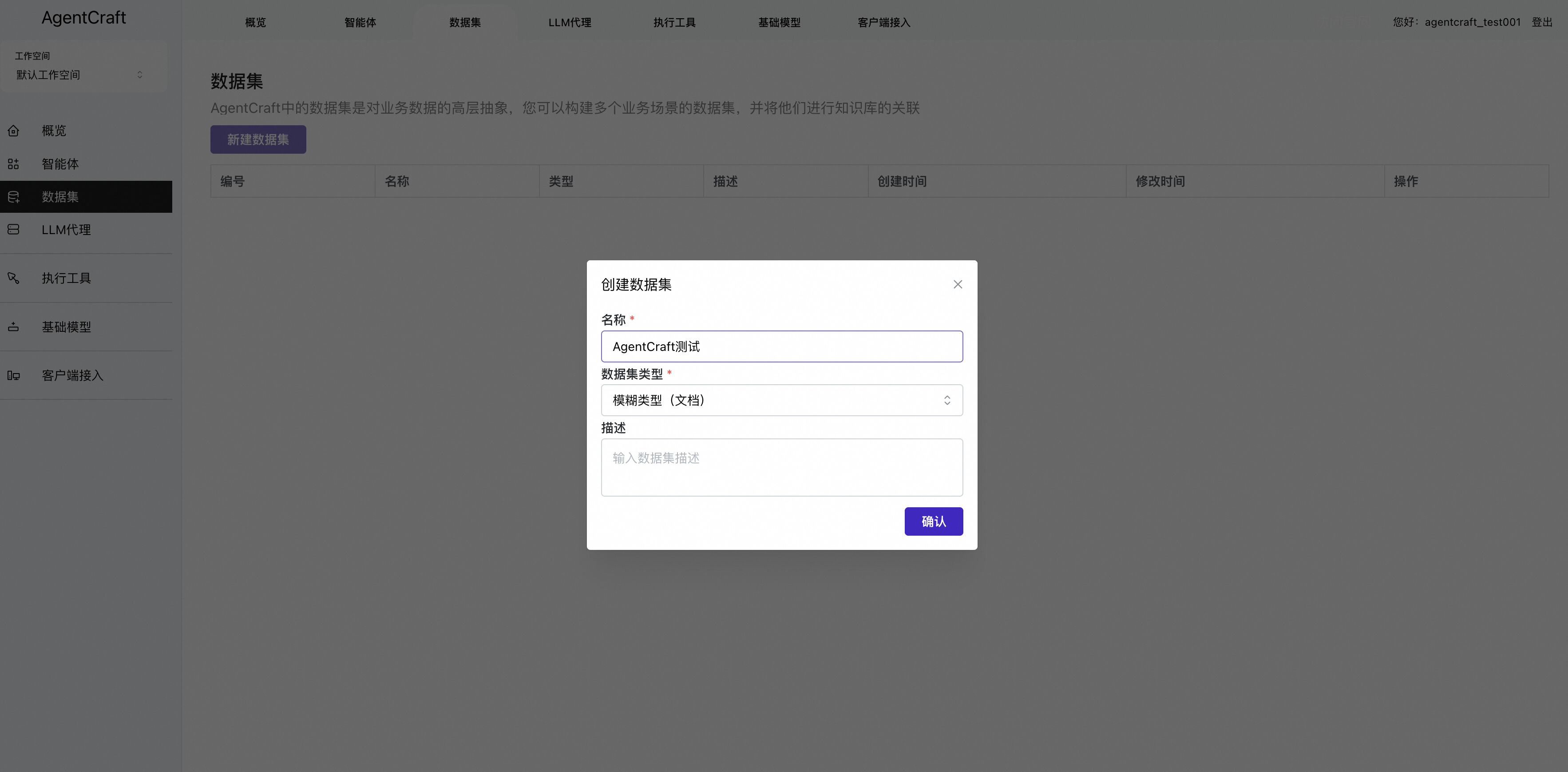
Task: Open the 基础模型 top navigation tab
Action: point(779,23)
